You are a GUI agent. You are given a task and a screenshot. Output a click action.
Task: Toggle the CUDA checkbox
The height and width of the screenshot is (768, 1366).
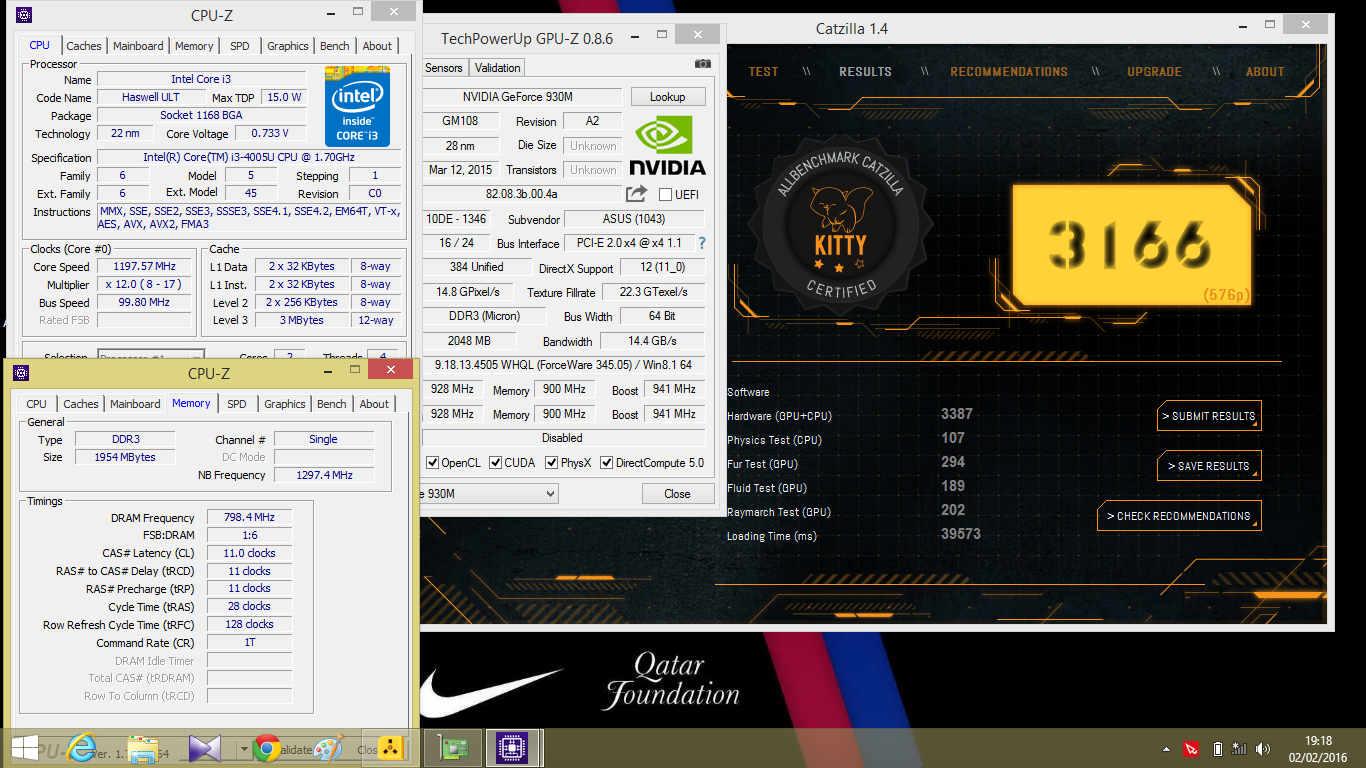(494, 463)
